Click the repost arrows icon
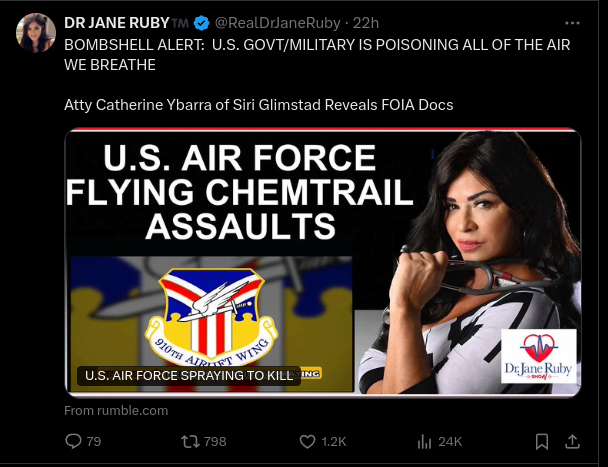The image size is (608, 467). 188,441
